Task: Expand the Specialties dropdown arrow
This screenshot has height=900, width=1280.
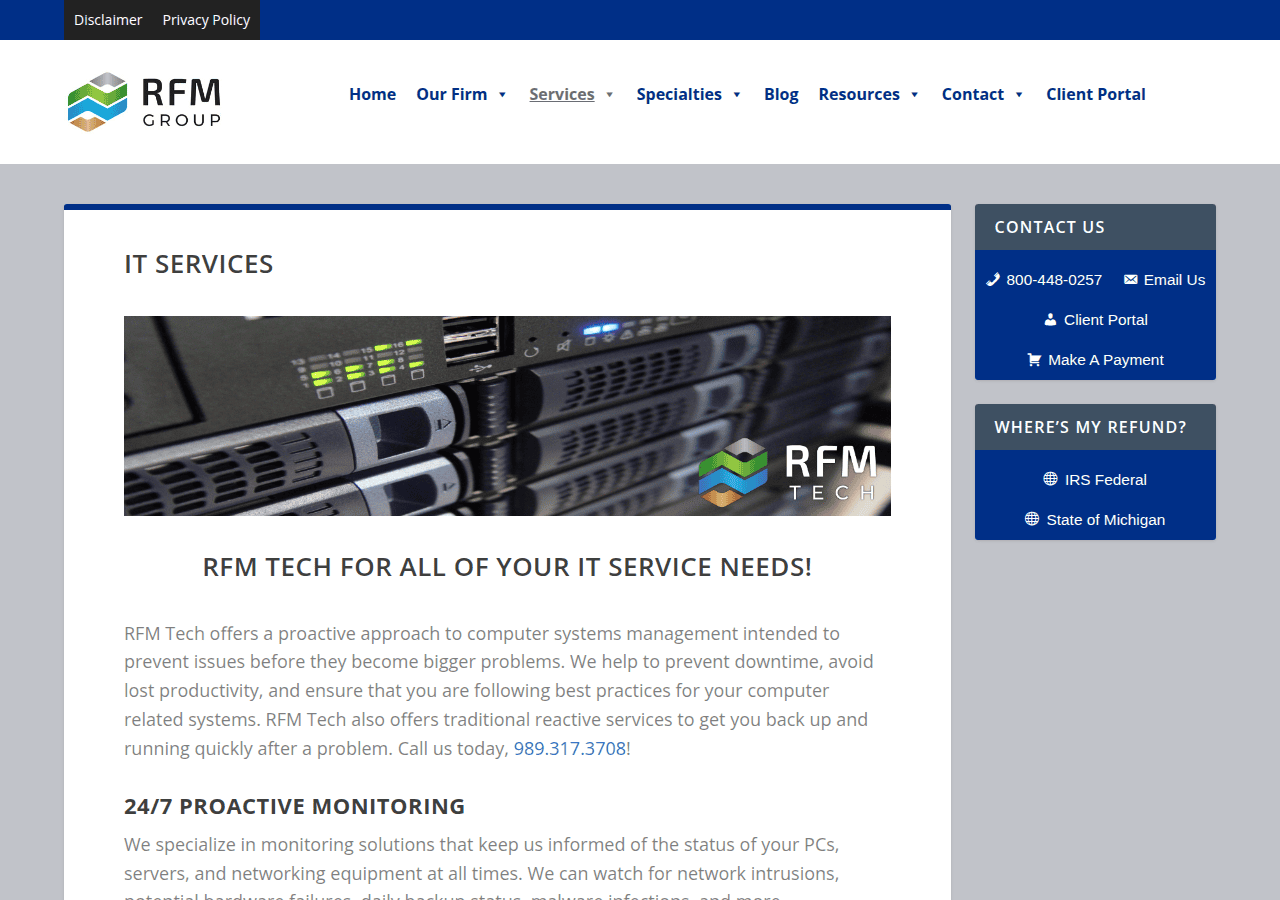Action: click(737, 94)
